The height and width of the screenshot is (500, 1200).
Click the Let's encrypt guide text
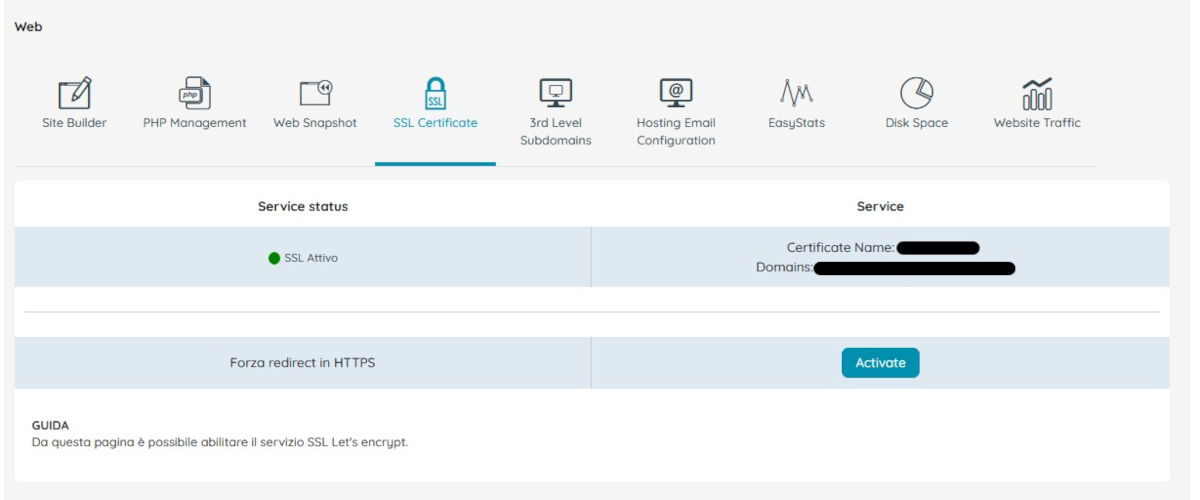point(219,442)
